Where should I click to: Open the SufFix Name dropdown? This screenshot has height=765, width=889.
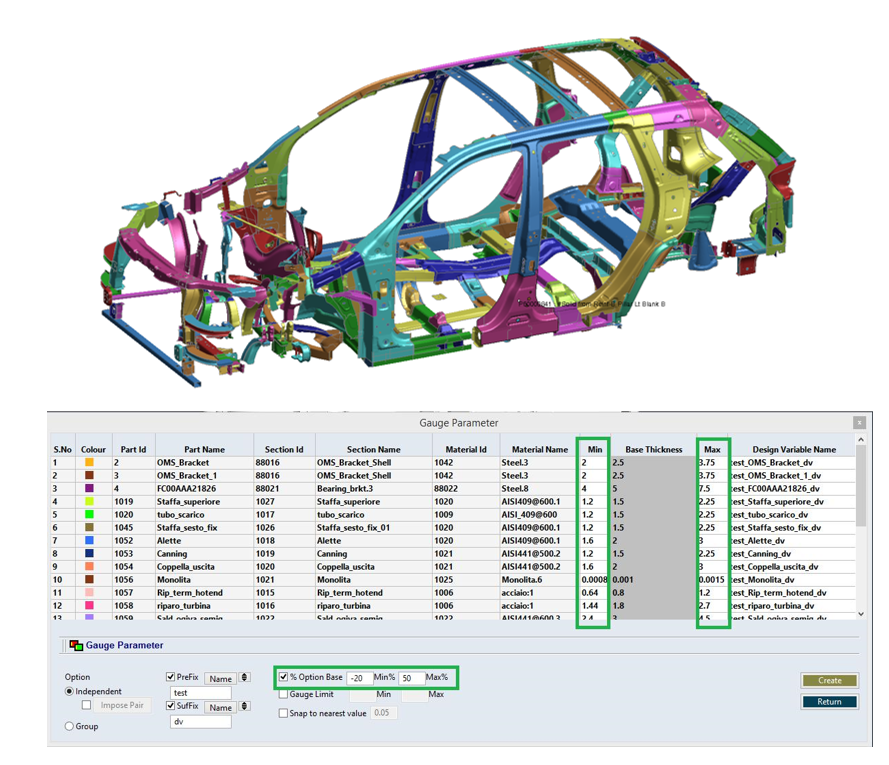pyautogui.click(x=220, y=707)
